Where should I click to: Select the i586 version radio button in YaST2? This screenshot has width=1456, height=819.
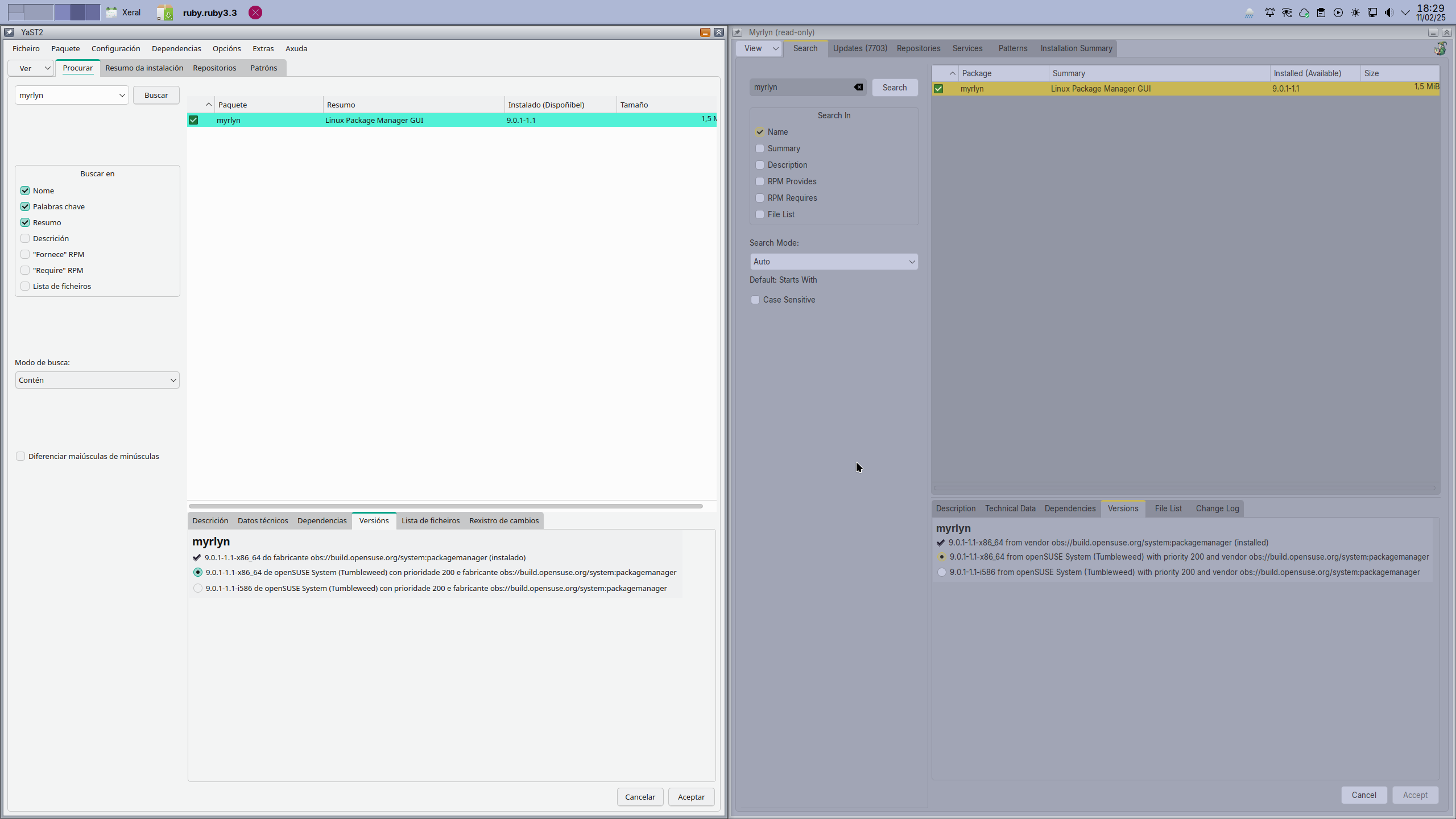pyautogui.click(x=198, y=588)
